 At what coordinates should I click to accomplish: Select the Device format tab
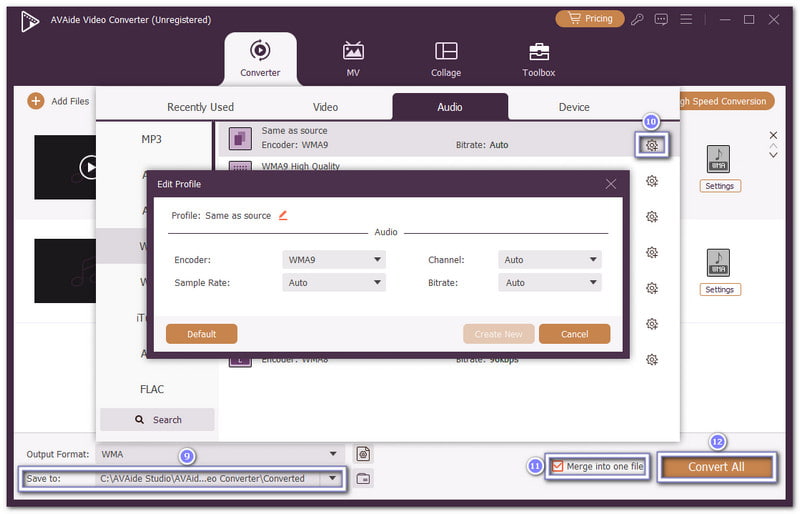[574, 107]
